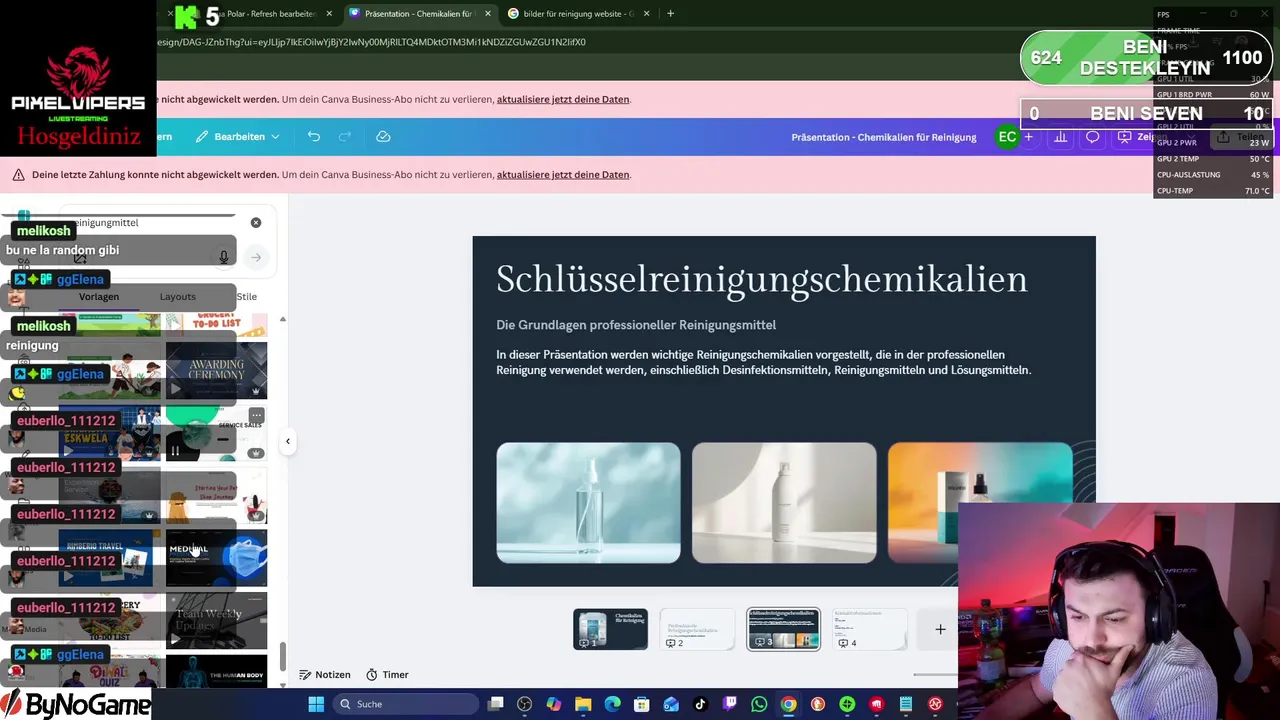
Task: Select the slide body paragraph text
Action: (763, 362)
